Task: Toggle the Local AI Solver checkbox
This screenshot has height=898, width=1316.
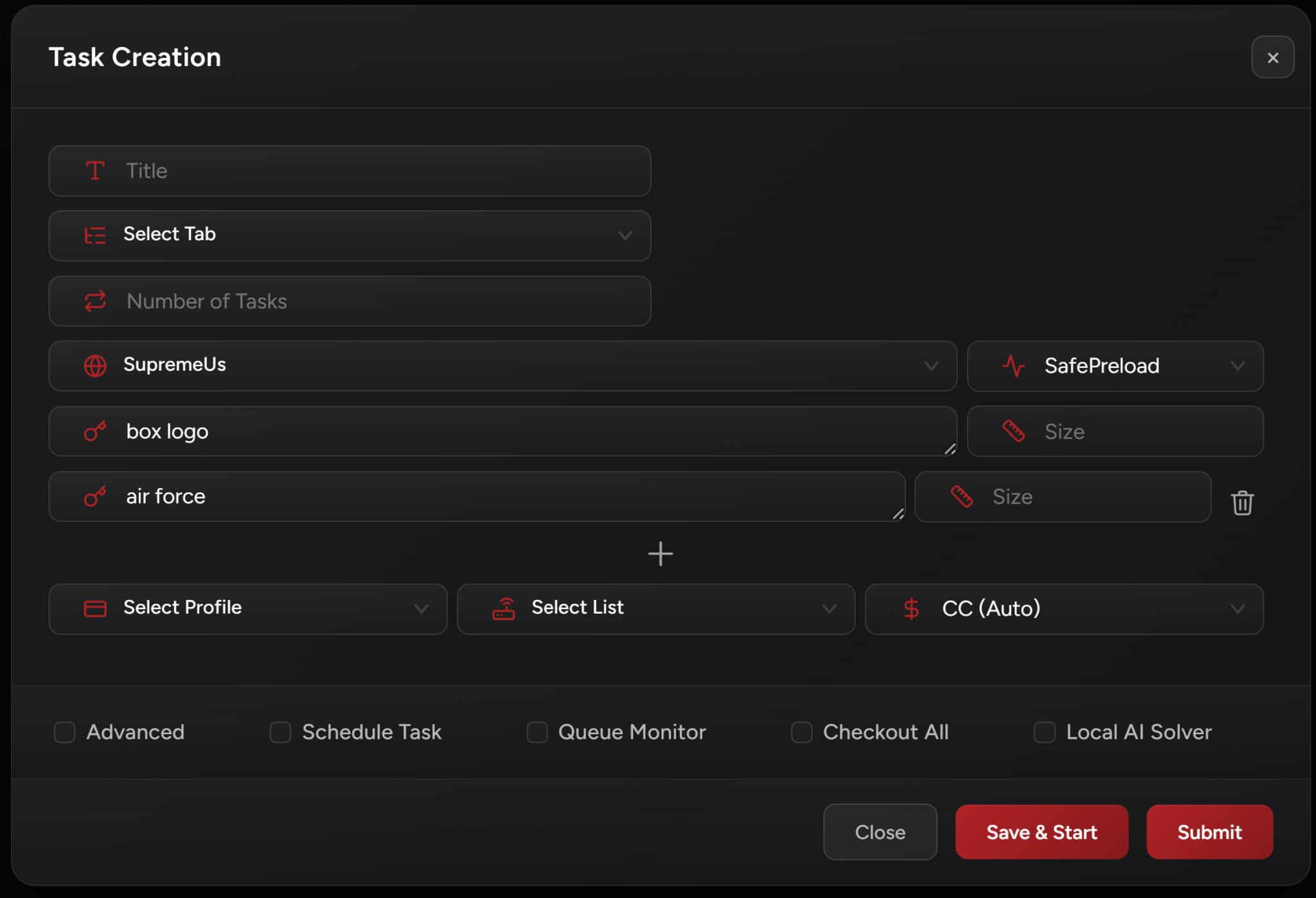Action: (1044, 732)
